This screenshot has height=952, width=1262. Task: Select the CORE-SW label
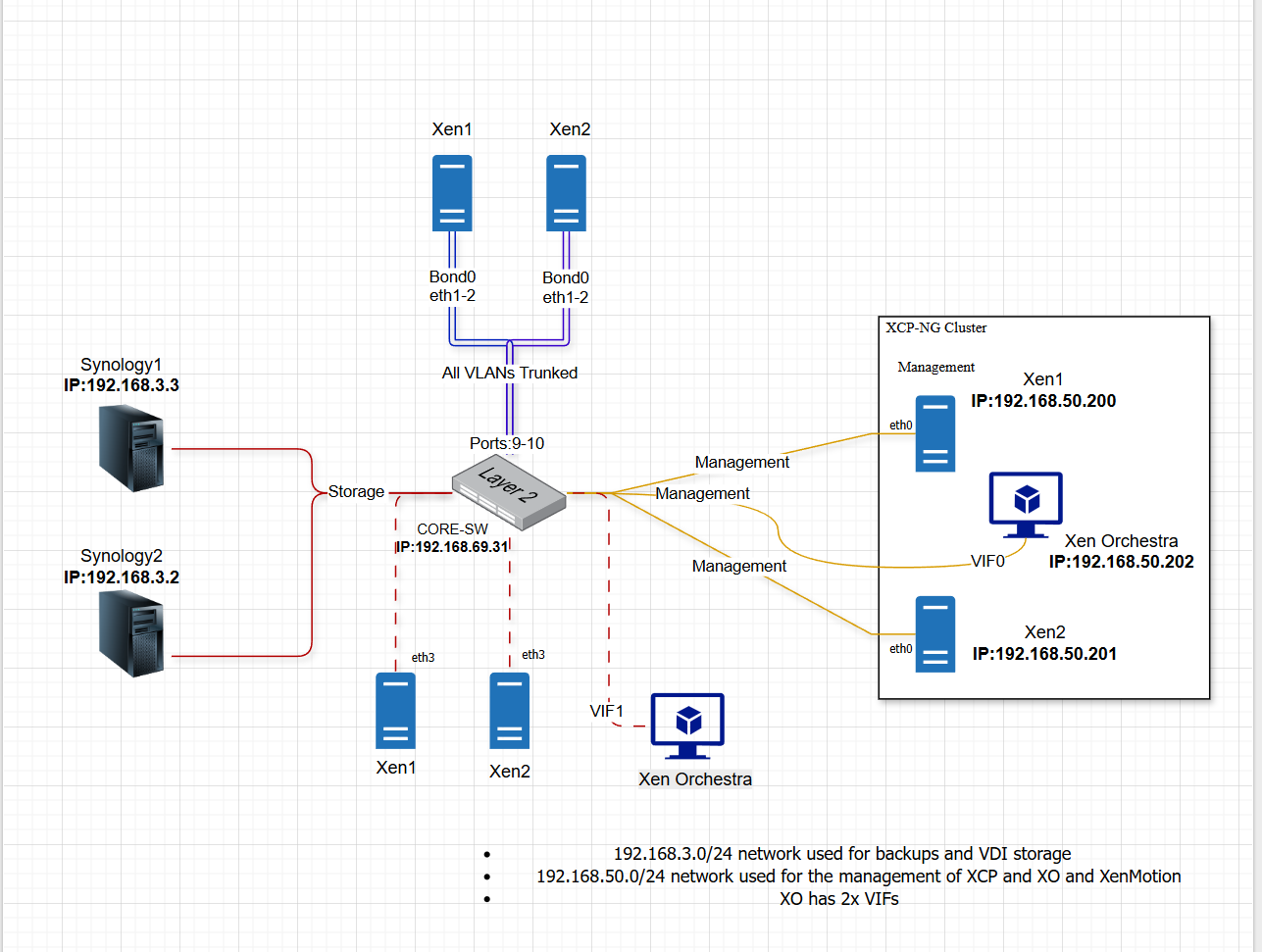click(x=452, y=529)
